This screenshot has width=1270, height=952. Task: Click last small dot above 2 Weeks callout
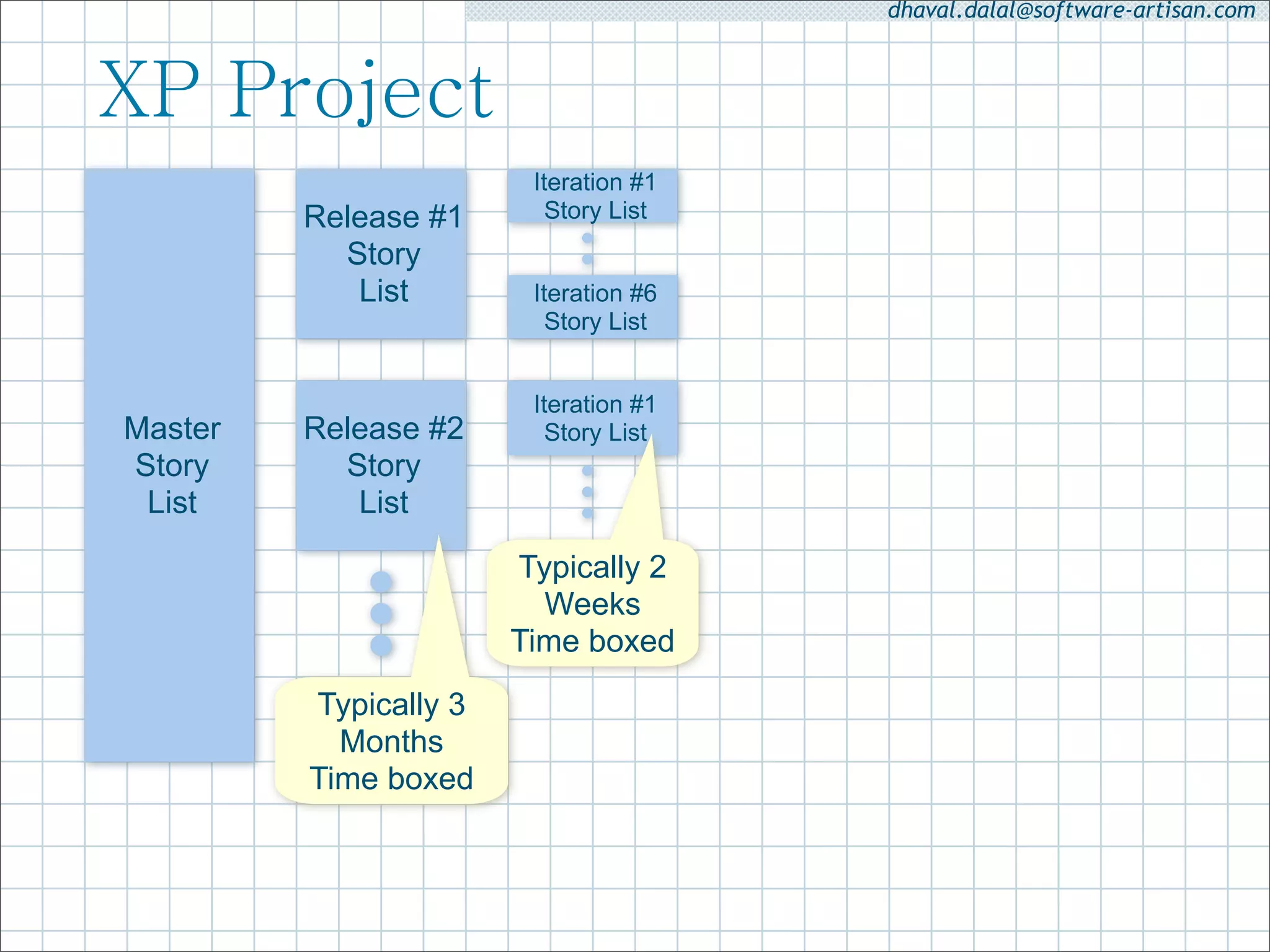588,513
